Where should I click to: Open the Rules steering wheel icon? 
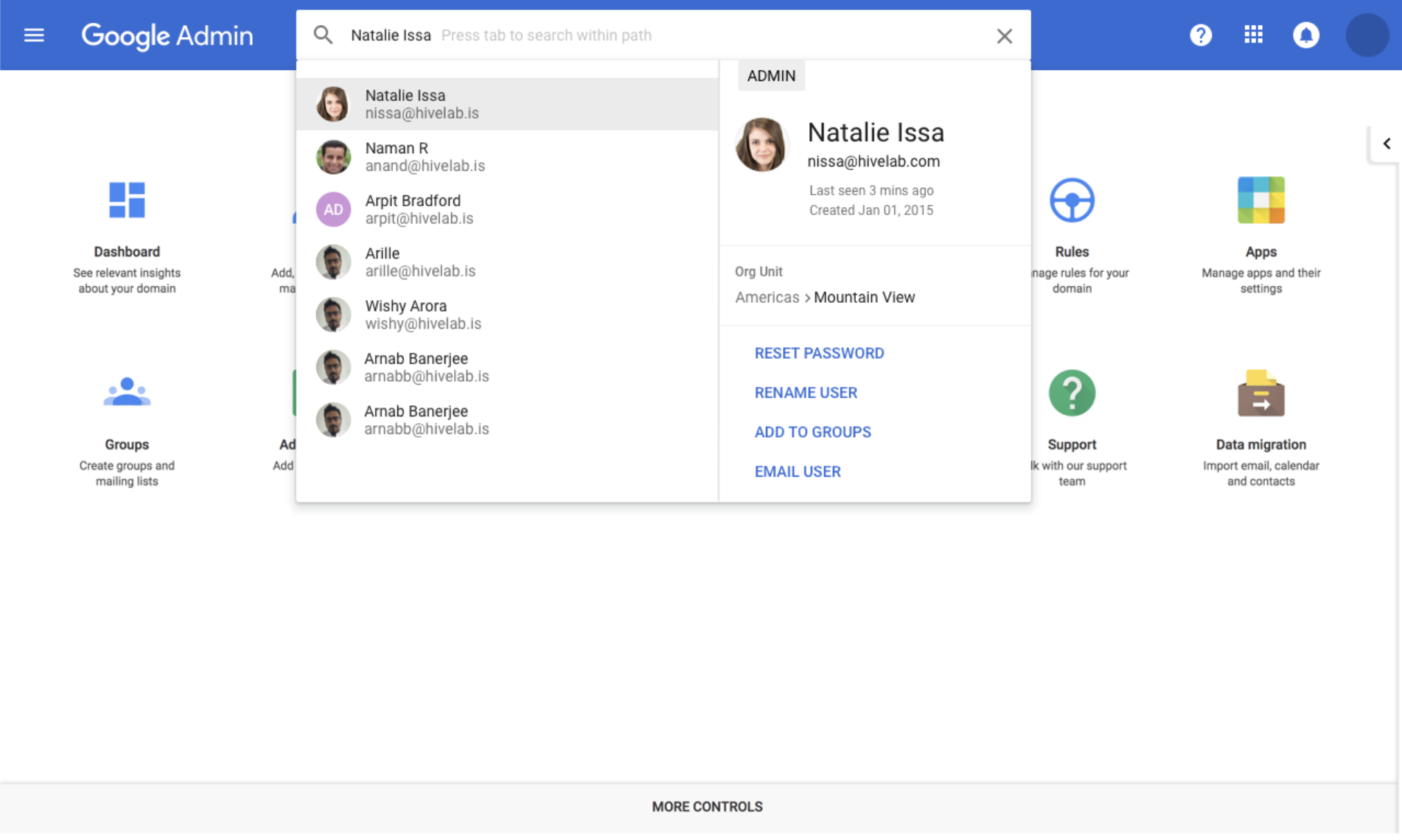pyautogui.click(x=1072, y=200)
